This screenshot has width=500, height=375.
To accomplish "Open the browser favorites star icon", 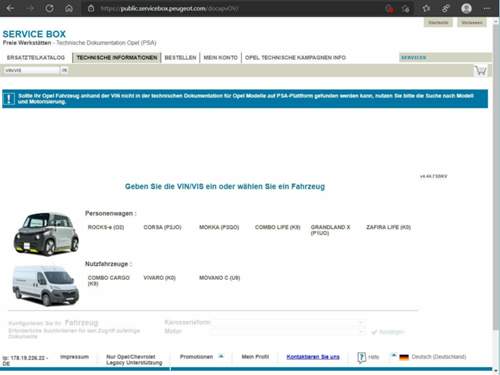I will [x=426, y=8].
